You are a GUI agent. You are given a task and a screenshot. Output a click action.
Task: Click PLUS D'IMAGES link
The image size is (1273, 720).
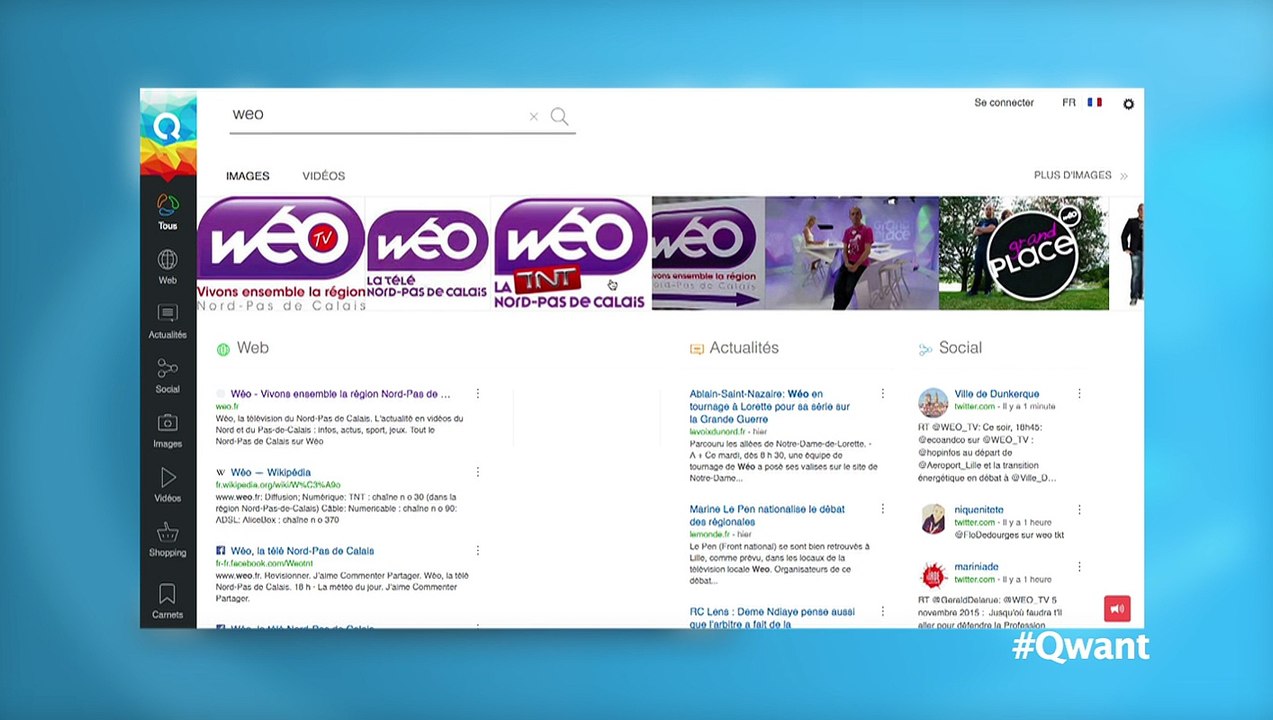coord(1080,175)
